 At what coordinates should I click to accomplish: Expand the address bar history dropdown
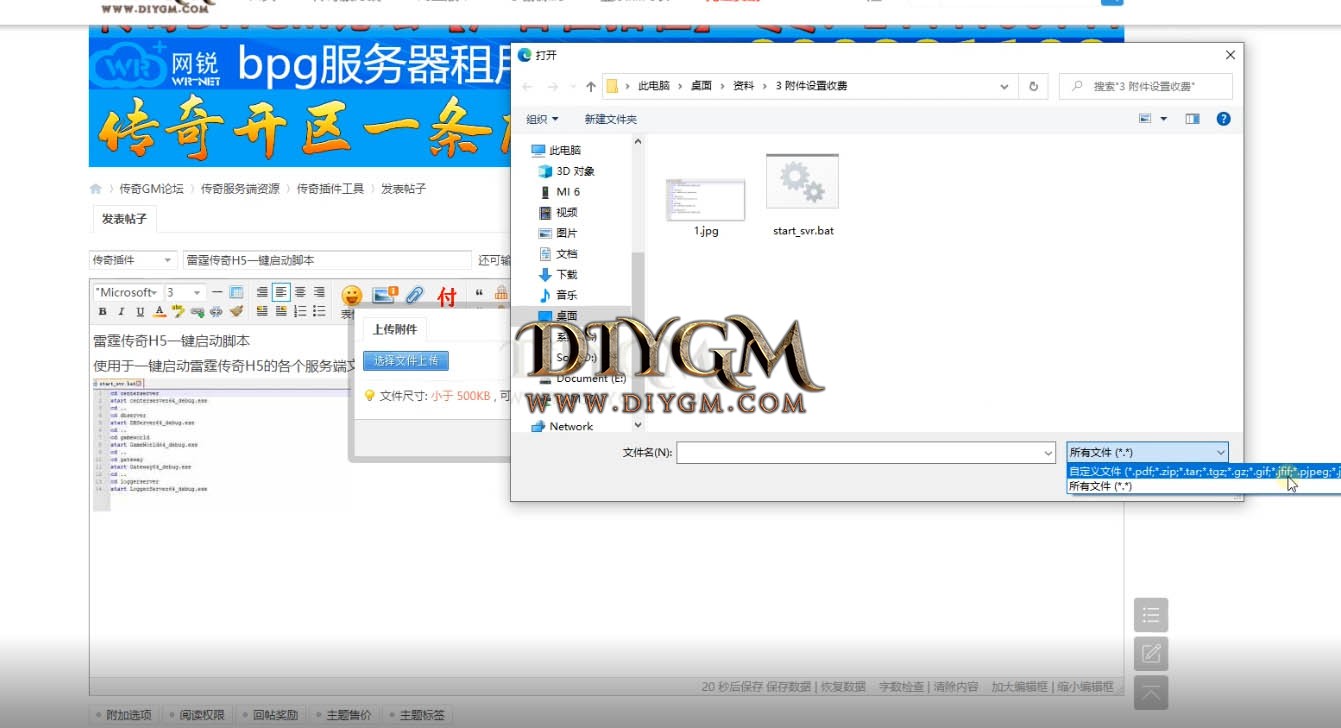click(x=1005, y=86)
